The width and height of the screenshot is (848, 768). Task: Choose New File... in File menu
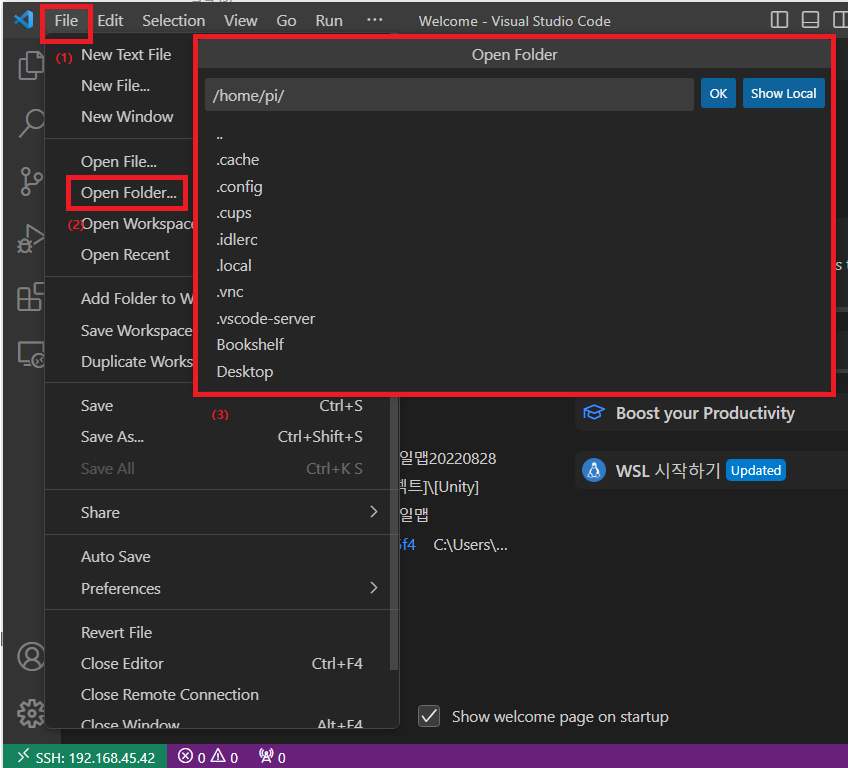click(x=115, y=85)
